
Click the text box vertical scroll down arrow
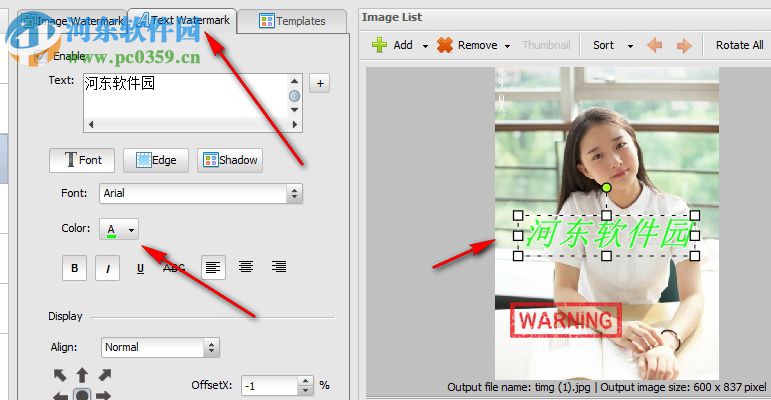(295, 110)
